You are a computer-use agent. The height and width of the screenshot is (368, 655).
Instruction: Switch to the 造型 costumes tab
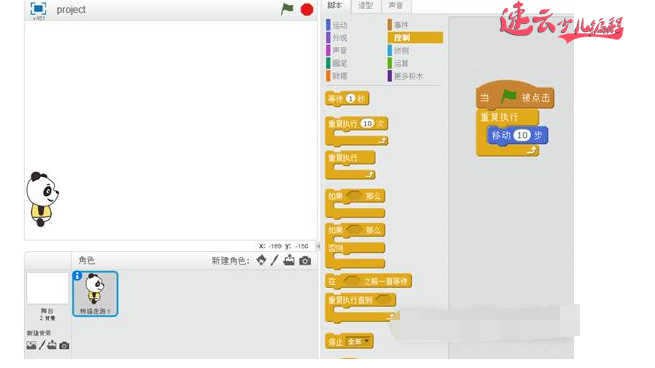click(366, 5)
